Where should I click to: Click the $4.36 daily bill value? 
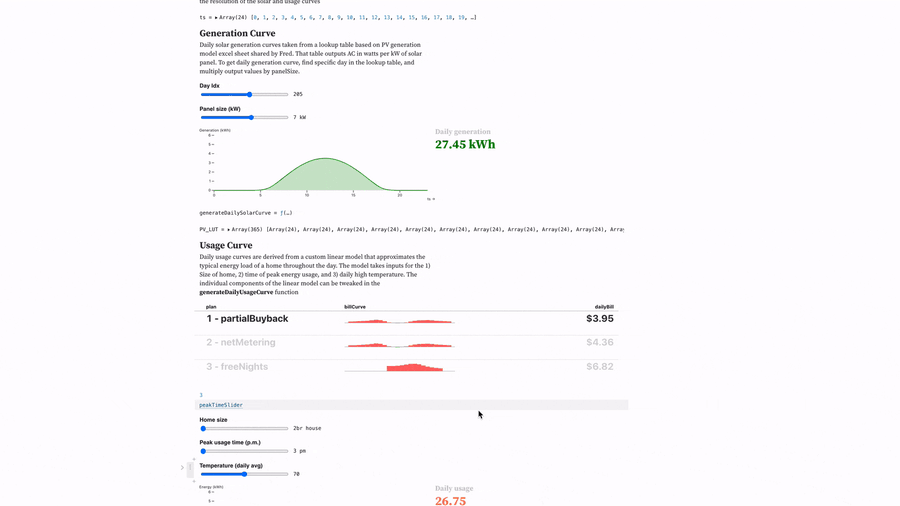tap(600, 342)
